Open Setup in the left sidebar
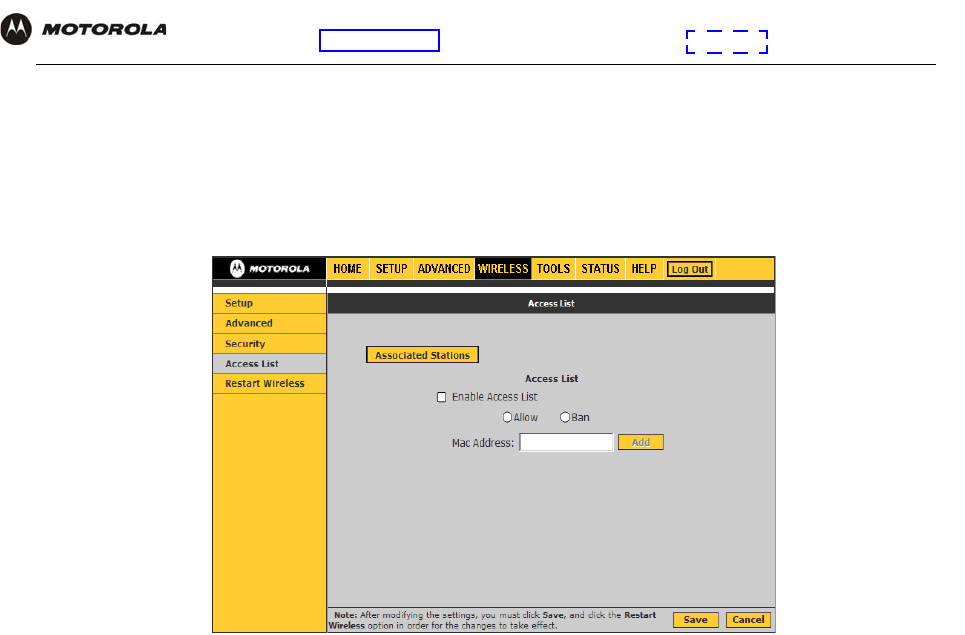This screenshot has width=965, height=635. [270, 303]
